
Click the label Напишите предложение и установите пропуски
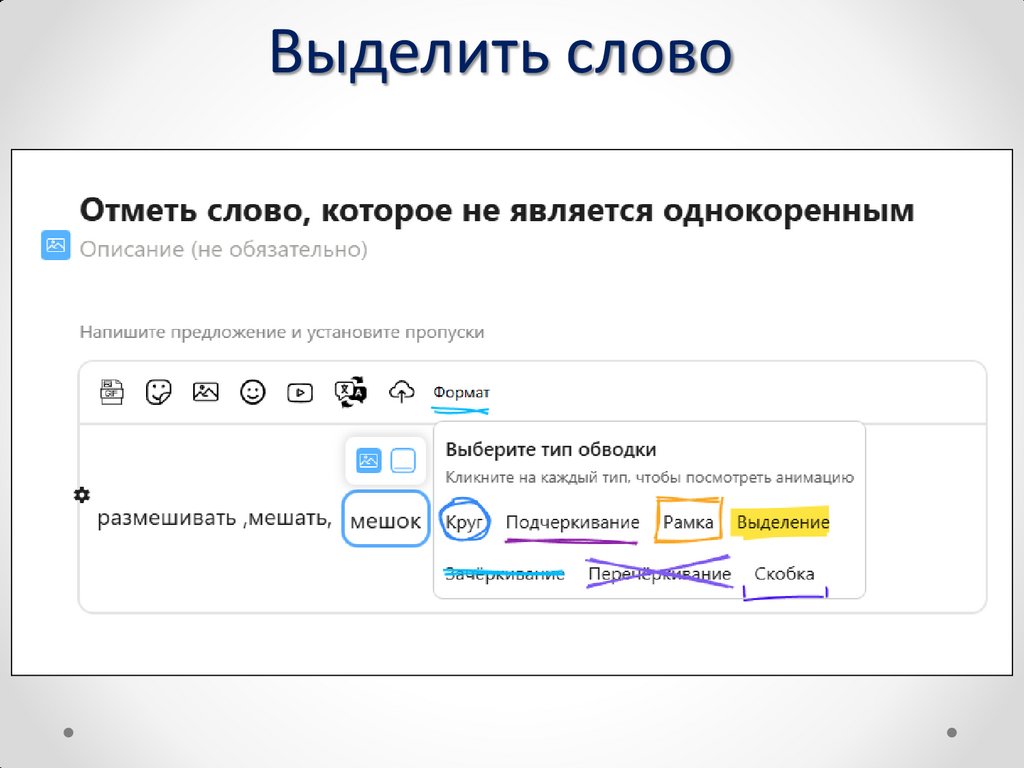(282, 332)
